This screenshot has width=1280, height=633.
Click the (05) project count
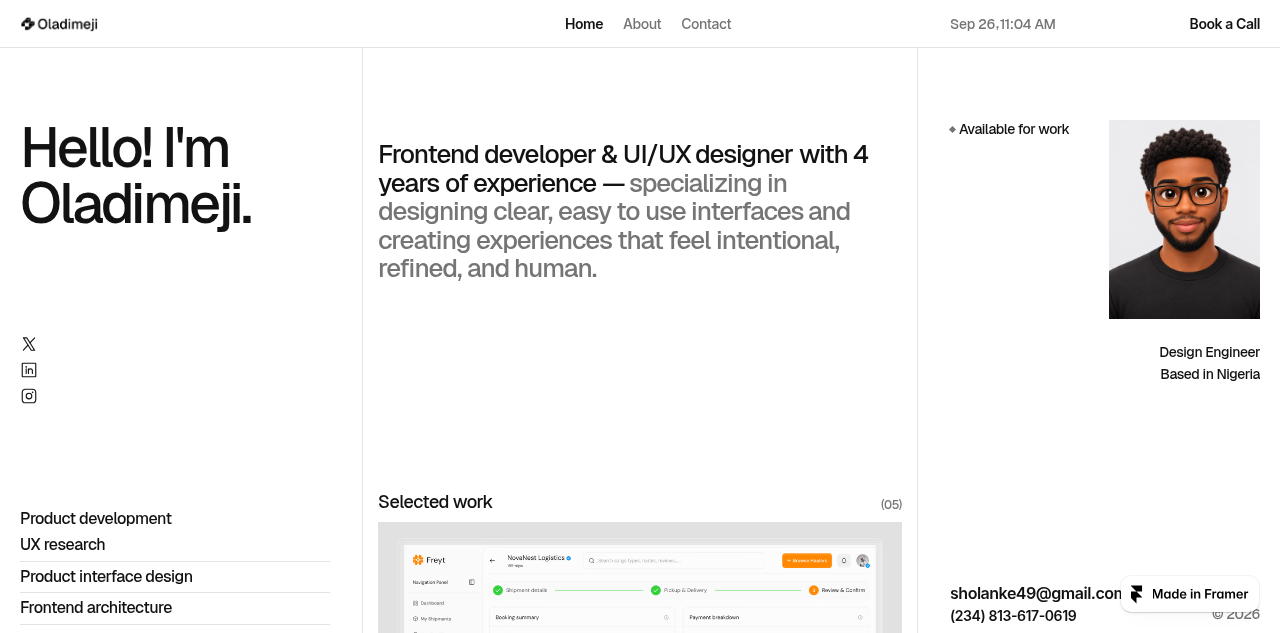click(891, 505)
